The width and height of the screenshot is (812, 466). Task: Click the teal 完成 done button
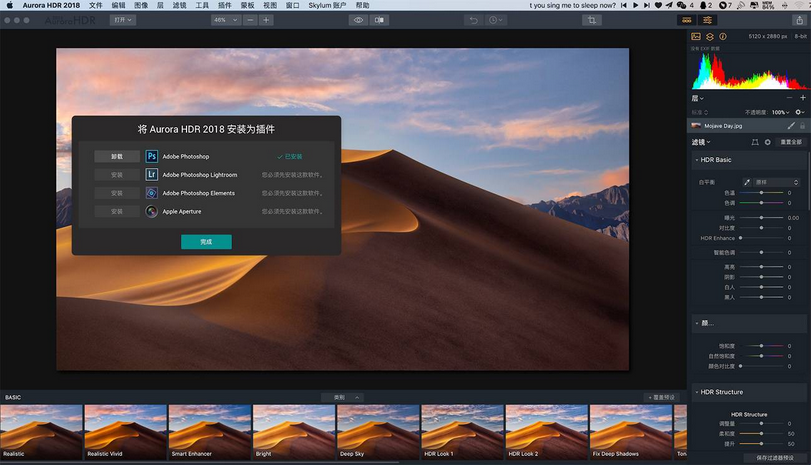pos(206,242)
